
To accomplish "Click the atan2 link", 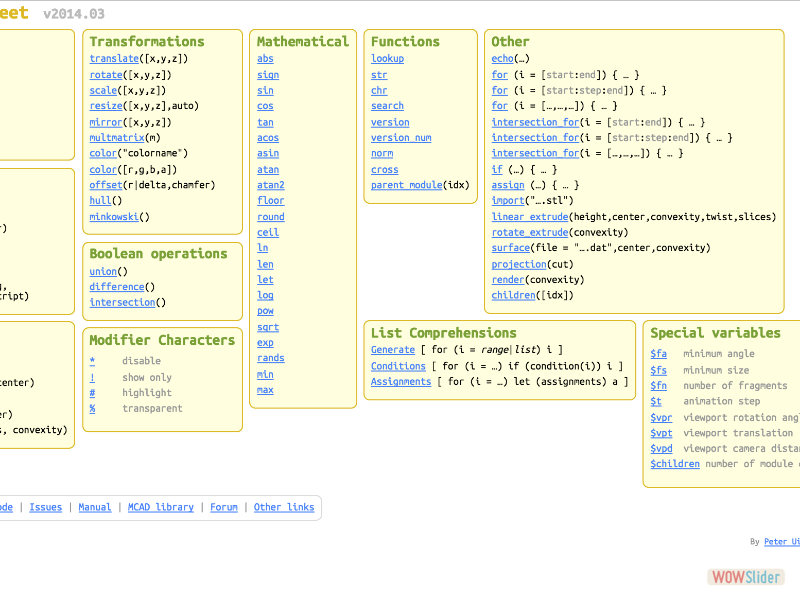I will tap(271, 185).
